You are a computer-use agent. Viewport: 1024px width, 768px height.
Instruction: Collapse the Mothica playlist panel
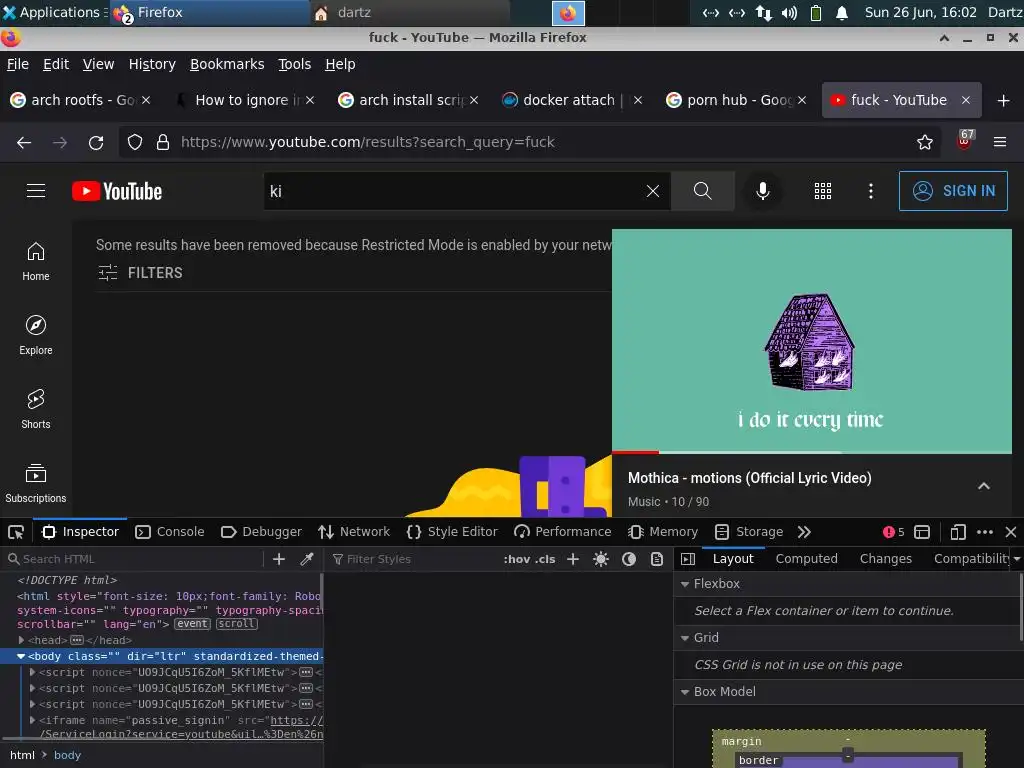[x=984, y=487]
